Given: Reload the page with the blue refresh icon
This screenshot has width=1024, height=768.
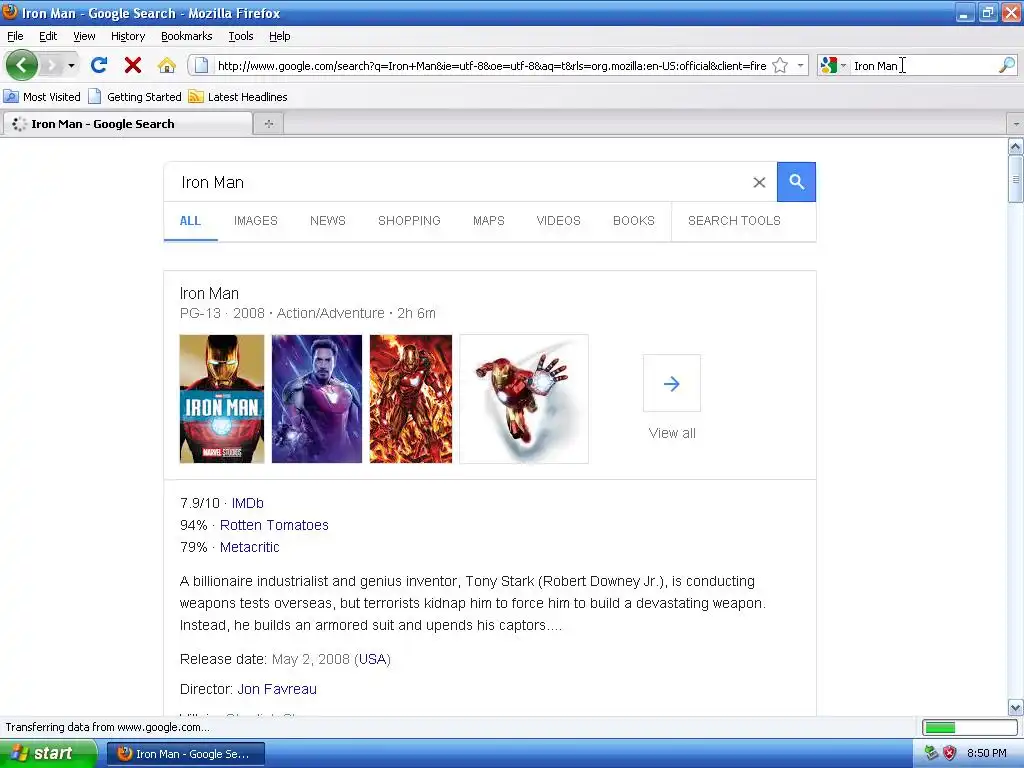Looking at the screenshot, I should click(99, 65).
